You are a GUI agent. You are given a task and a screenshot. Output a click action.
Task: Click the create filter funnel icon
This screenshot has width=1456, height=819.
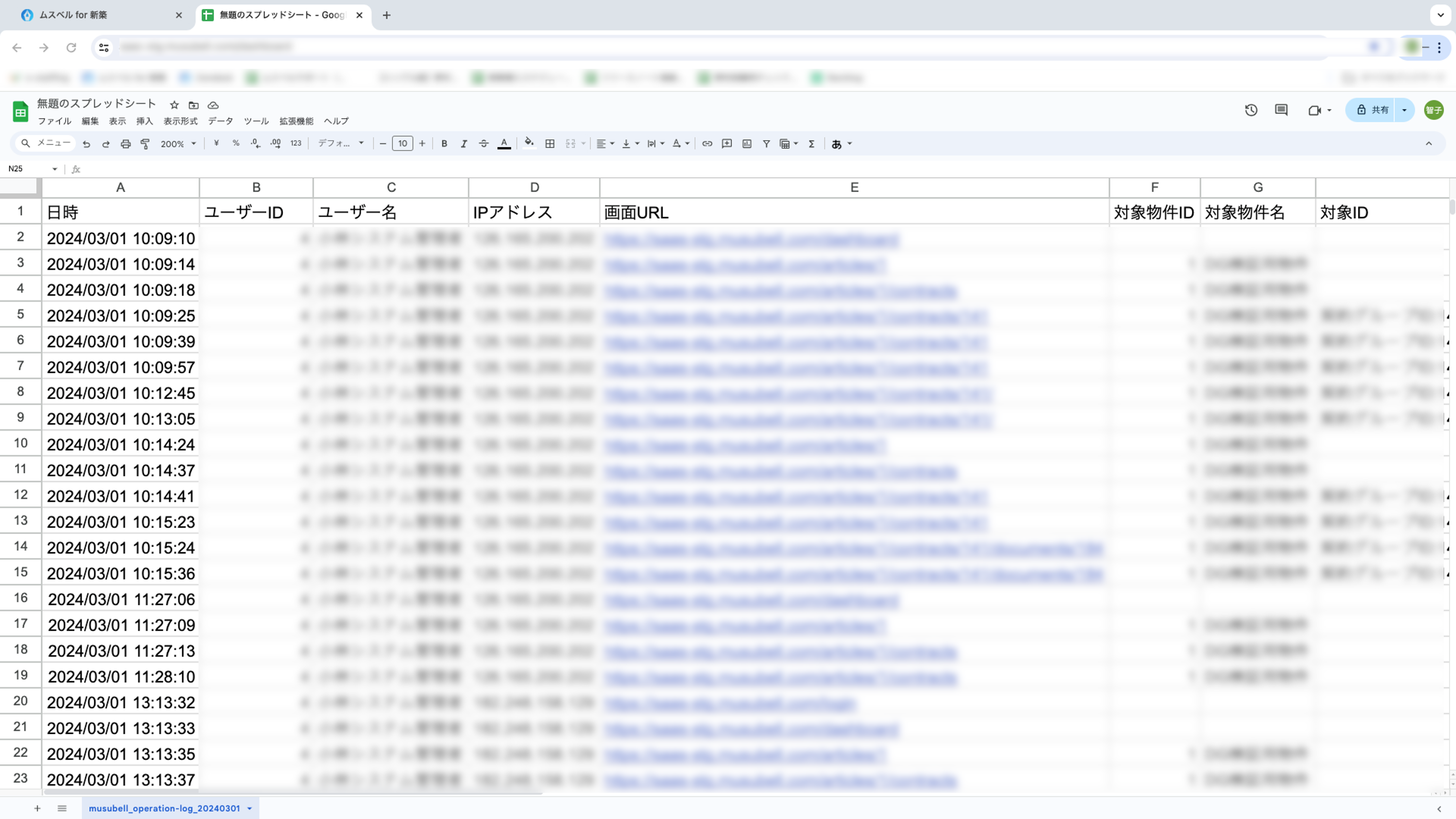(x=766, y=144)
